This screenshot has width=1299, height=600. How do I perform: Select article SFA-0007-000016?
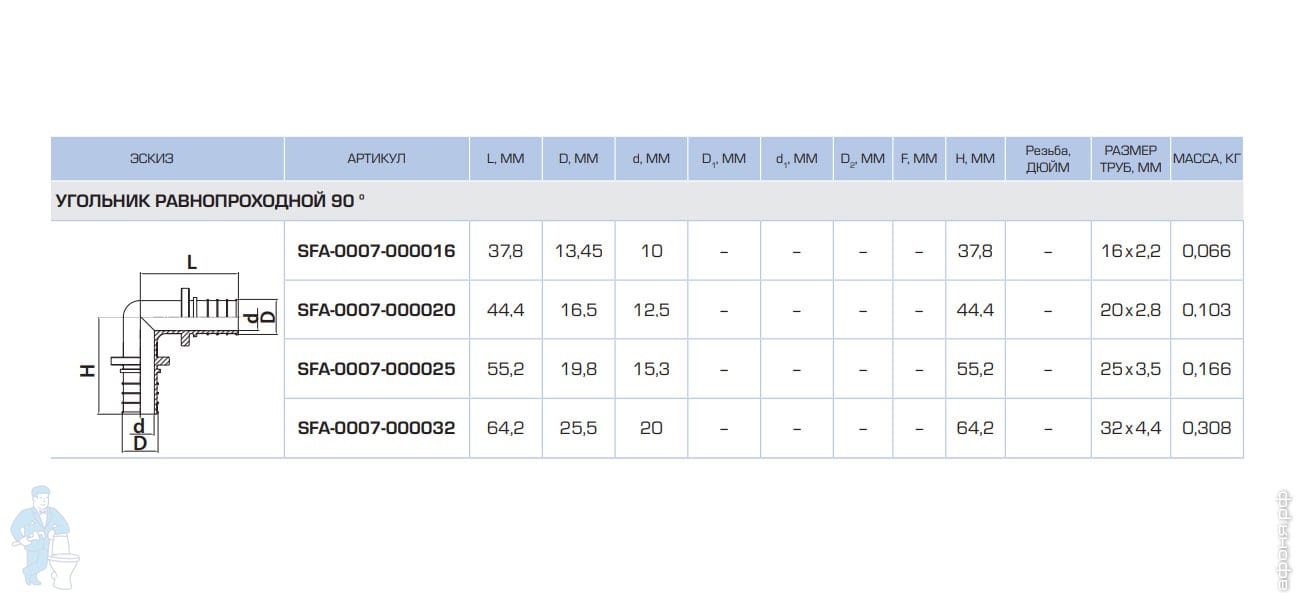click(x=376, y=251)
